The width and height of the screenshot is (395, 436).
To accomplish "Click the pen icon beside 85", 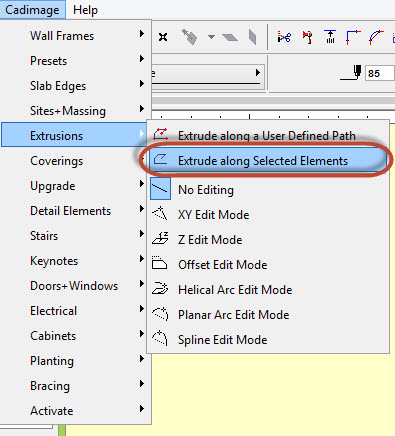I will coord(351,72).
